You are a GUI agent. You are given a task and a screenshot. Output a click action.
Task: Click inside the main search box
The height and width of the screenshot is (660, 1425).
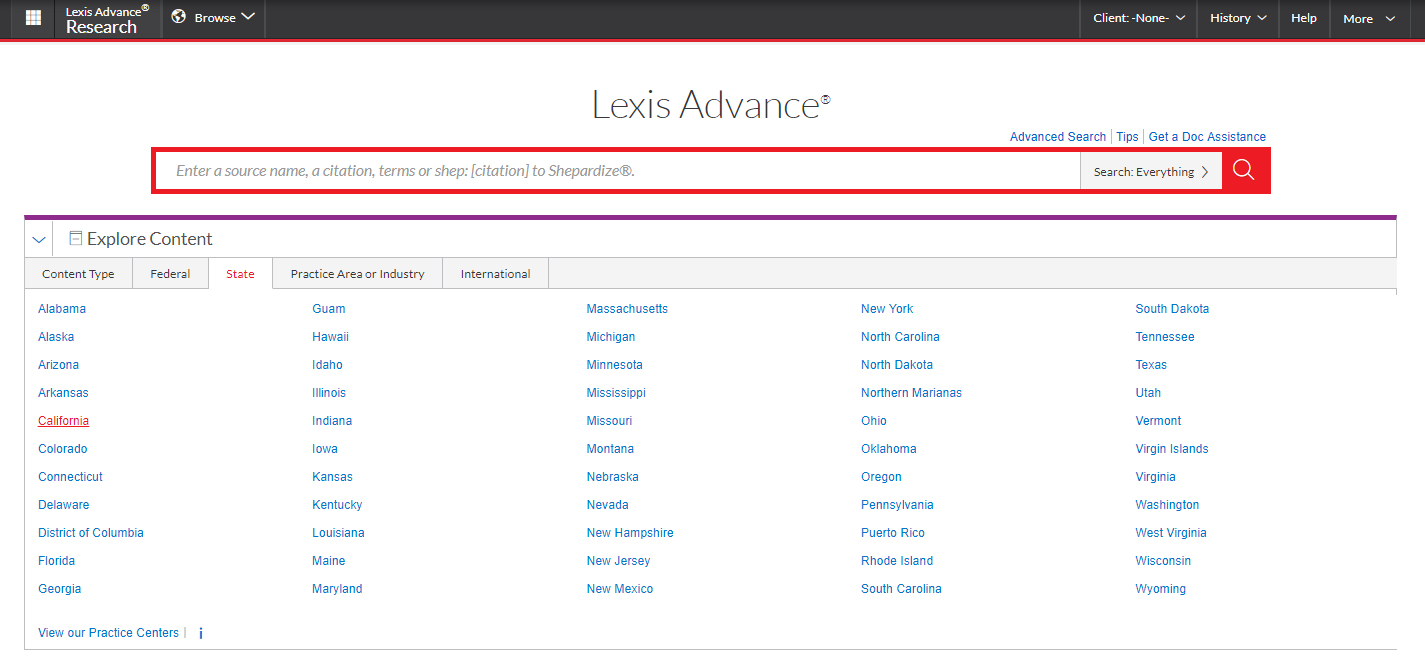617,171
